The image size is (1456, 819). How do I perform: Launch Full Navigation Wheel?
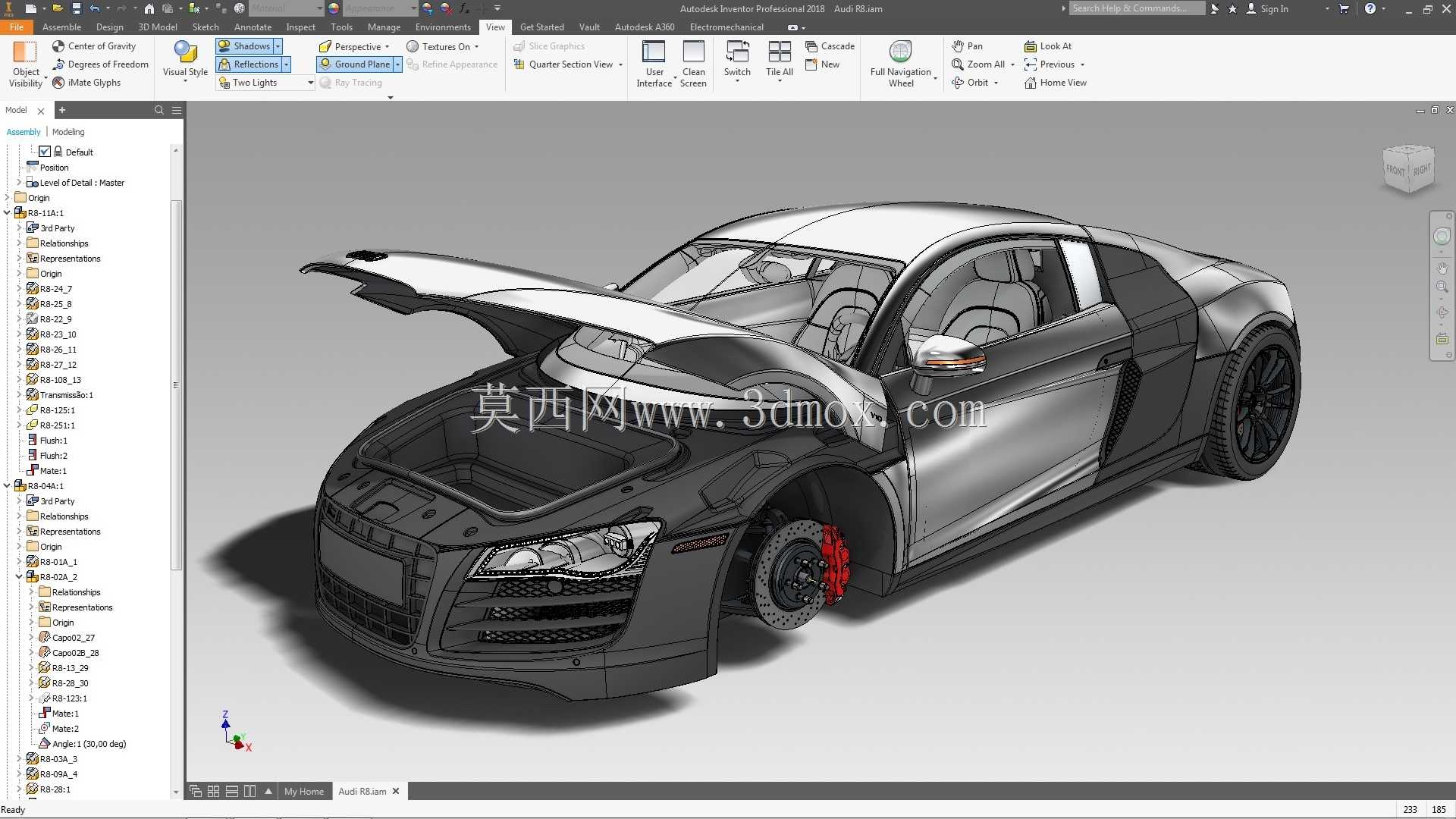(901, 64)
